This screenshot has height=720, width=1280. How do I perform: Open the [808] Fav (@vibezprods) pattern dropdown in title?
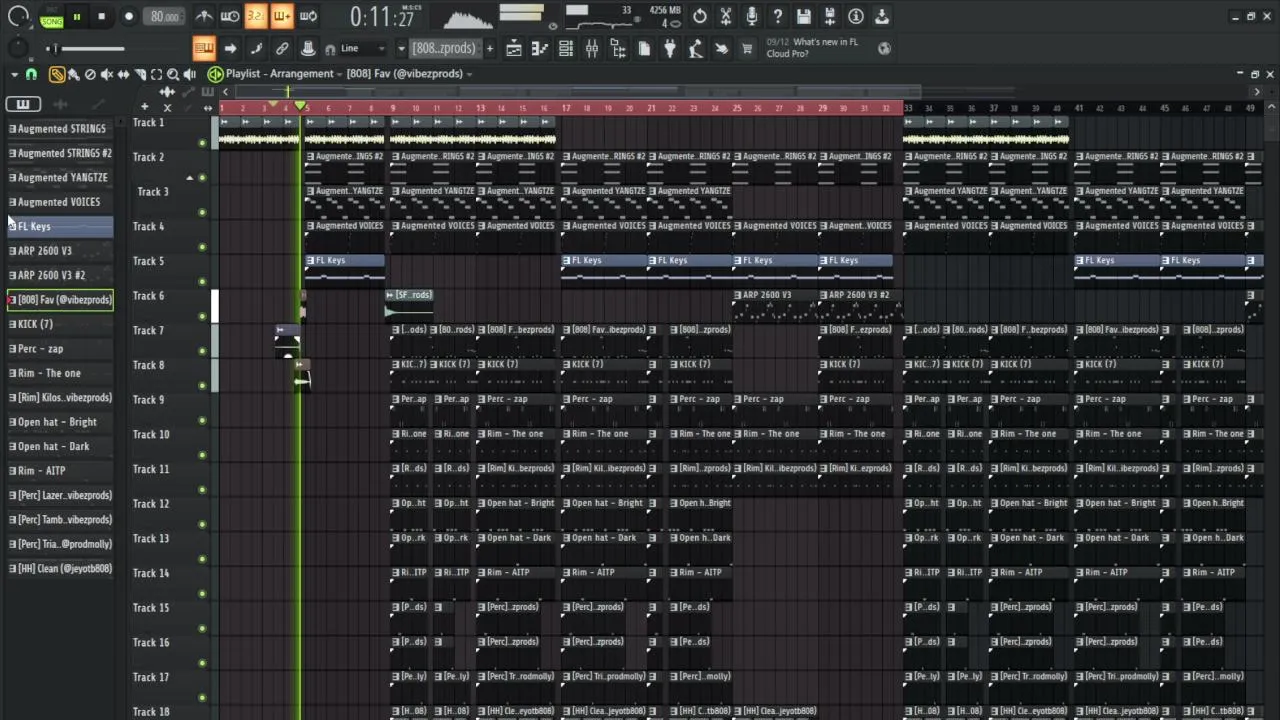pyautogui.click(x=410, y=74)
